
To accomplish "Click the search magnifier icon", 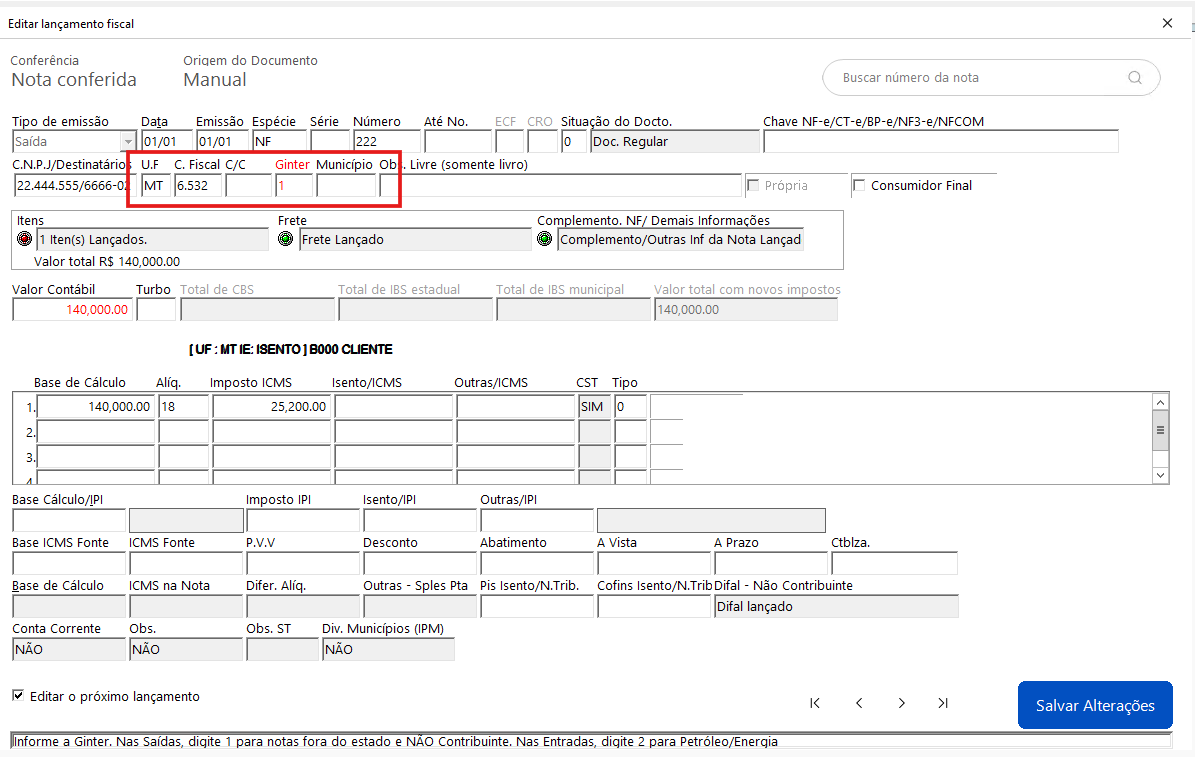I will click(1135, 78).
